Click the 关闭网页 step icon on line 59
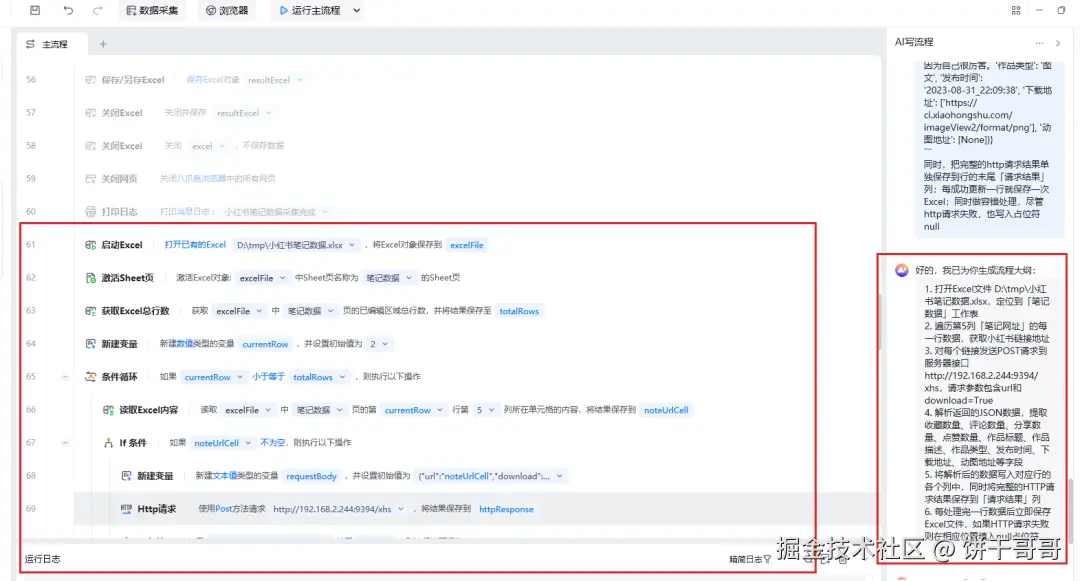The height and width of the screenshot is (581, 1080). (90, 179)
